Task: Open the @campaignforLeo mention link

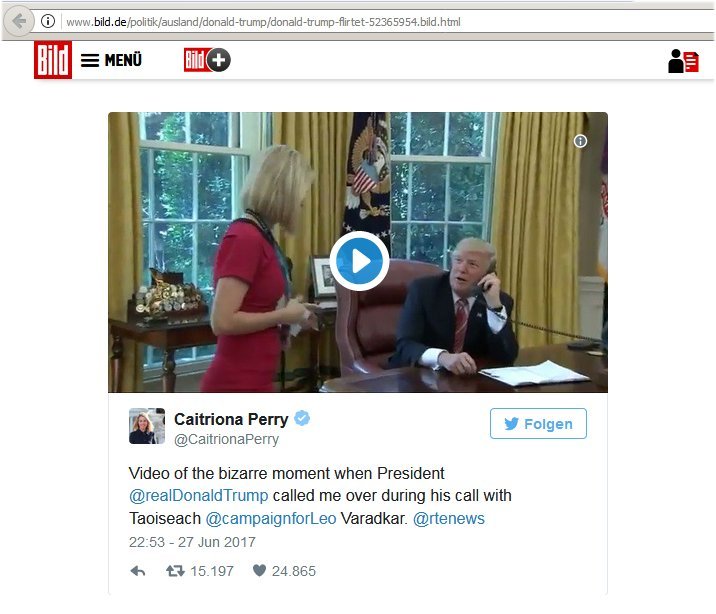Action: 271,519
